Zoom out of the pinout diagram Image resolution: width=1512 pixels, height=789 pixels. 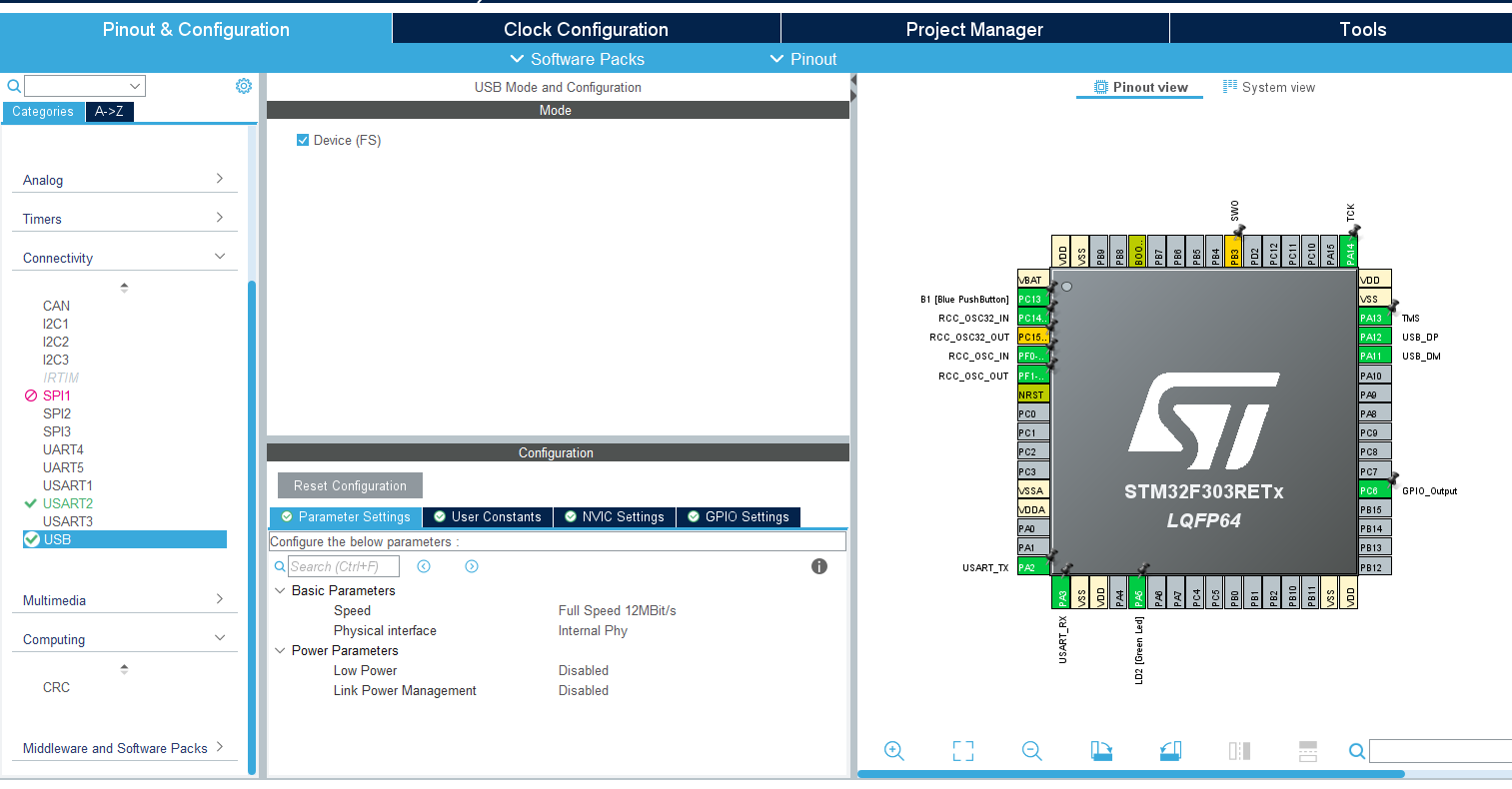click(1031, 750)
